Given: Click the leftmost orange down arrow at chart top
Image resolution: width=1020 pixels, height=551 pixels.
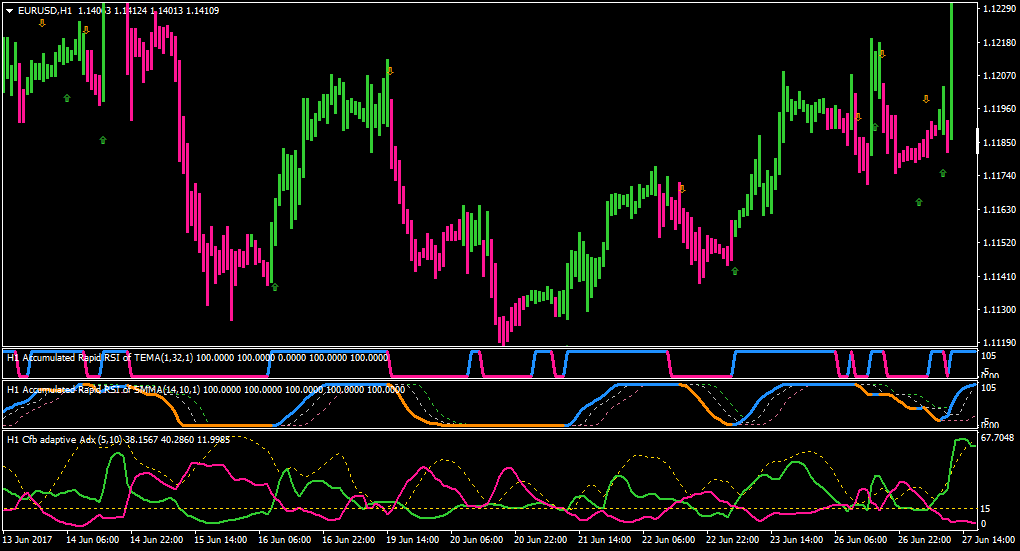Looking at the screenshot, I should (42, 23).
